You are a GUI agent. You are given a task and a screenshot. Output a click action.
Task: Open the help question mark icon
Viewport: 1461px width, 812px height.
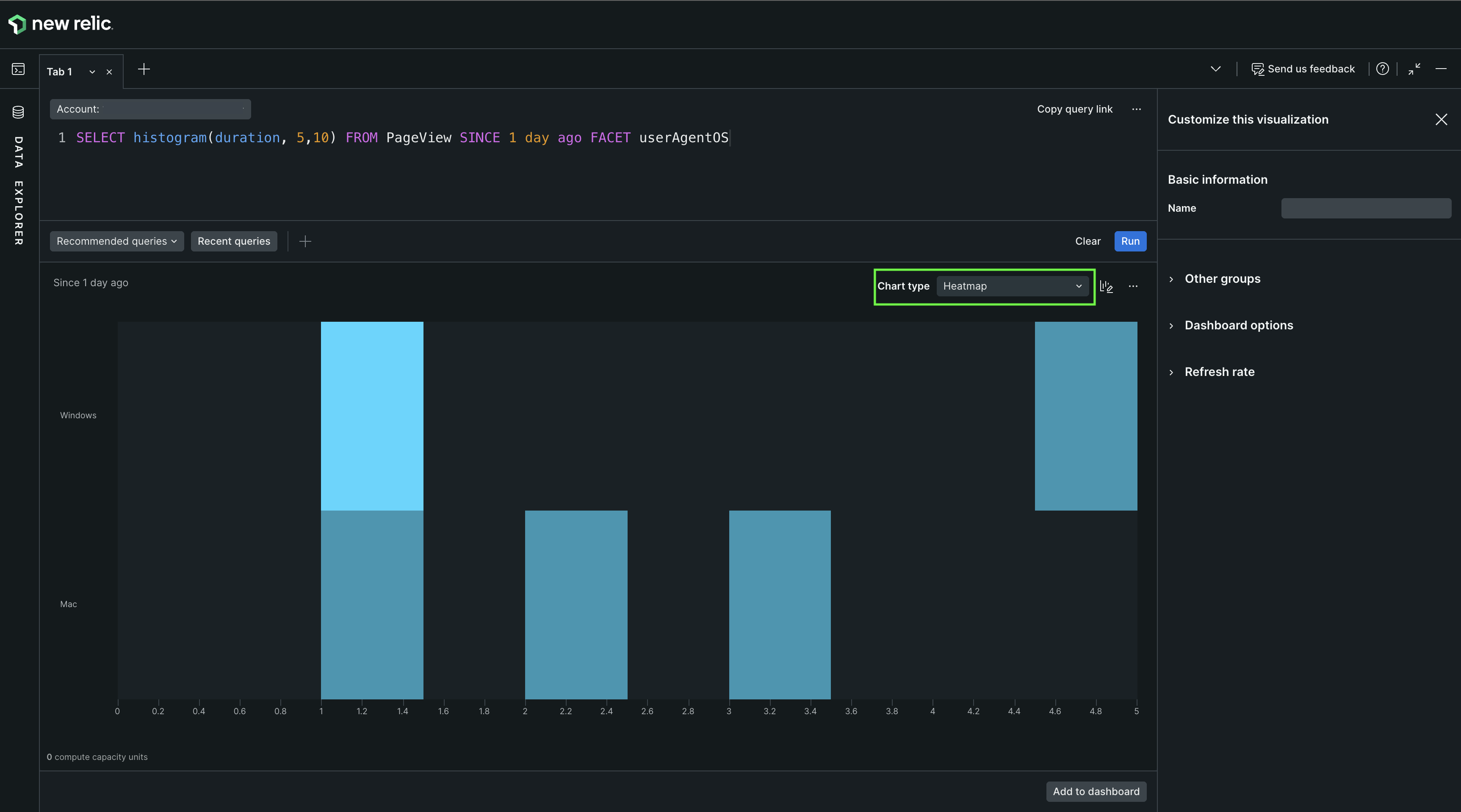1383,69
